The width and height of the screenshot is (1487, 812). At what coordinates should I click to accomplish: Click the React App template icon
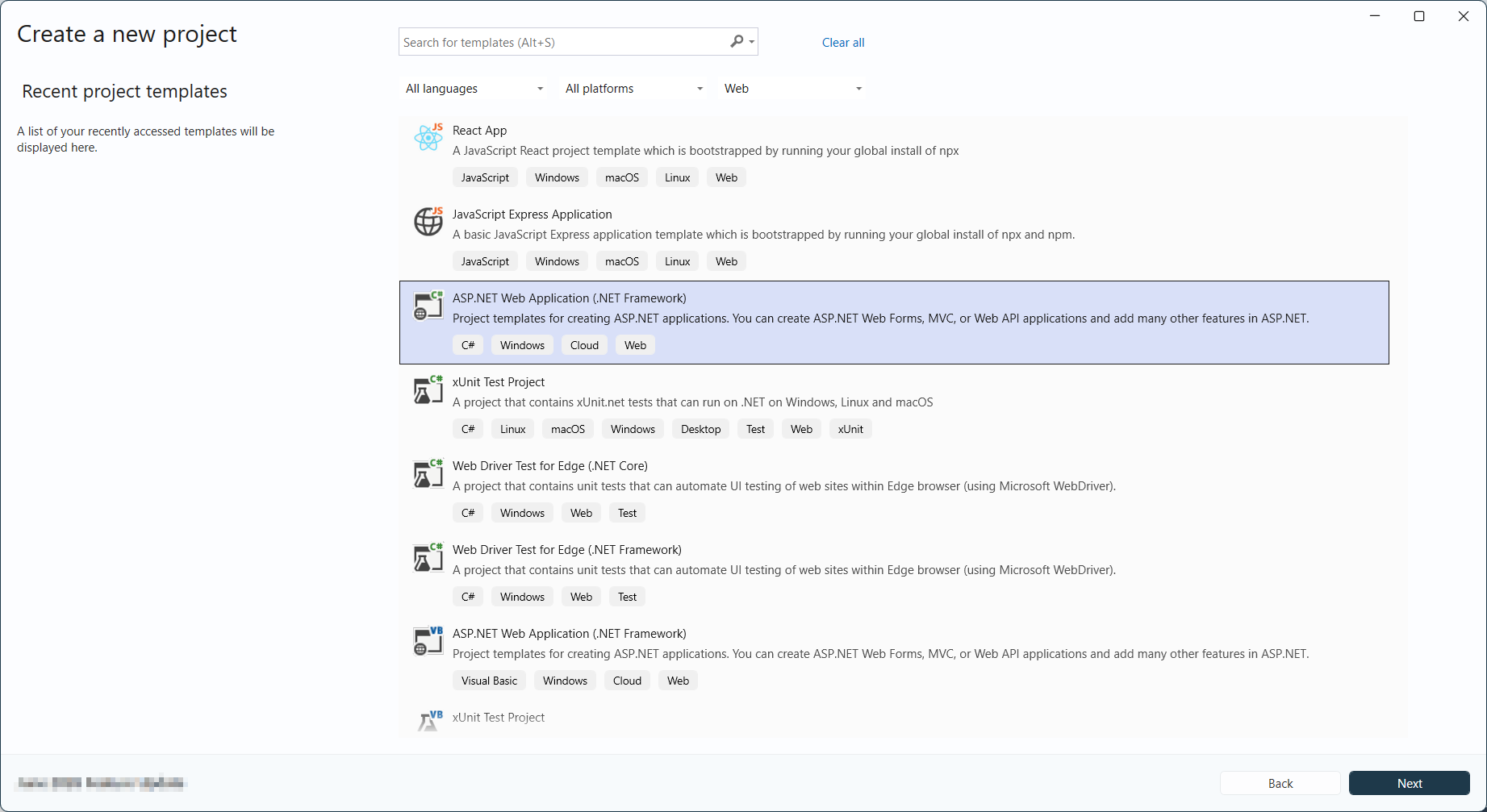pyautogui.click(x=428, y=138)
